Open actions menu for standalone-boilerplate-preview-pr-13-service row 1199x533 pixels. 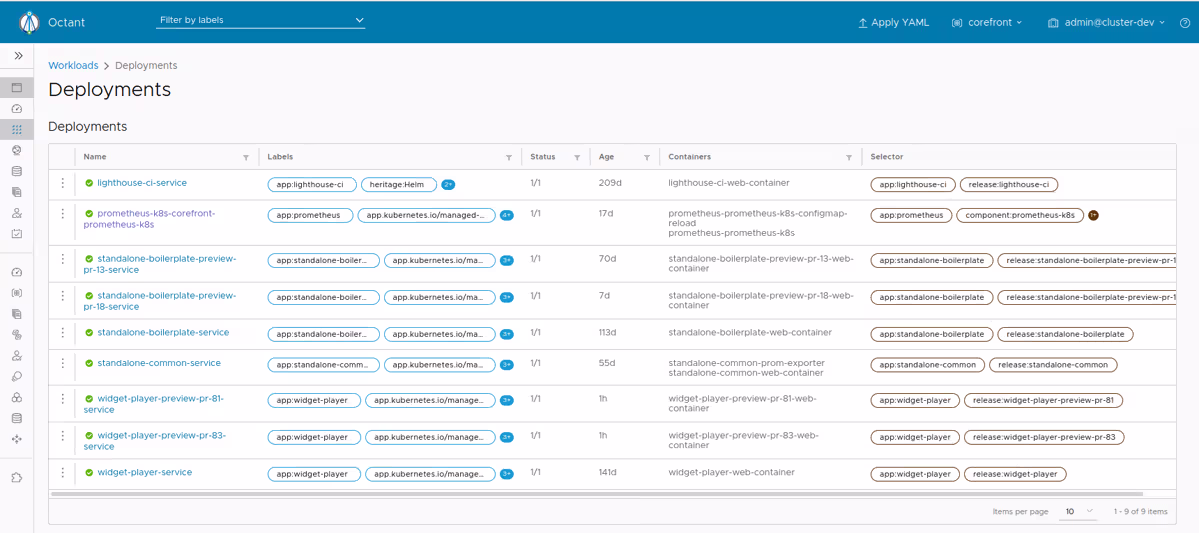click(x=63, y=260)
